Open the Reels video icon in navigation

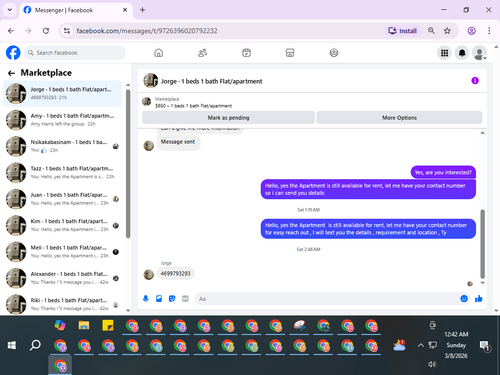tap(246, 53)
